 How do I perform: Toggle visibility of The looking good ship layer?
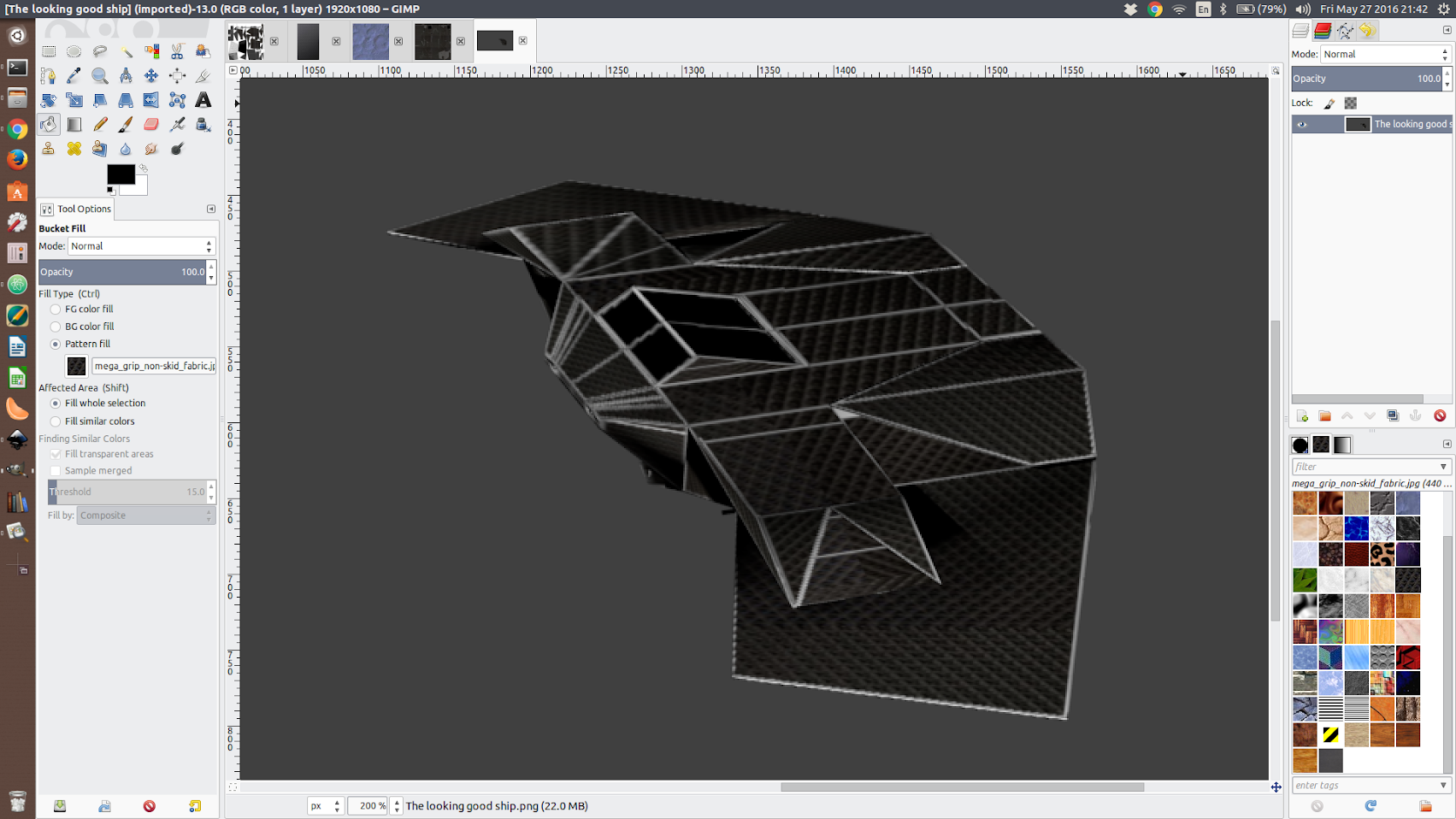point(1302,125)
